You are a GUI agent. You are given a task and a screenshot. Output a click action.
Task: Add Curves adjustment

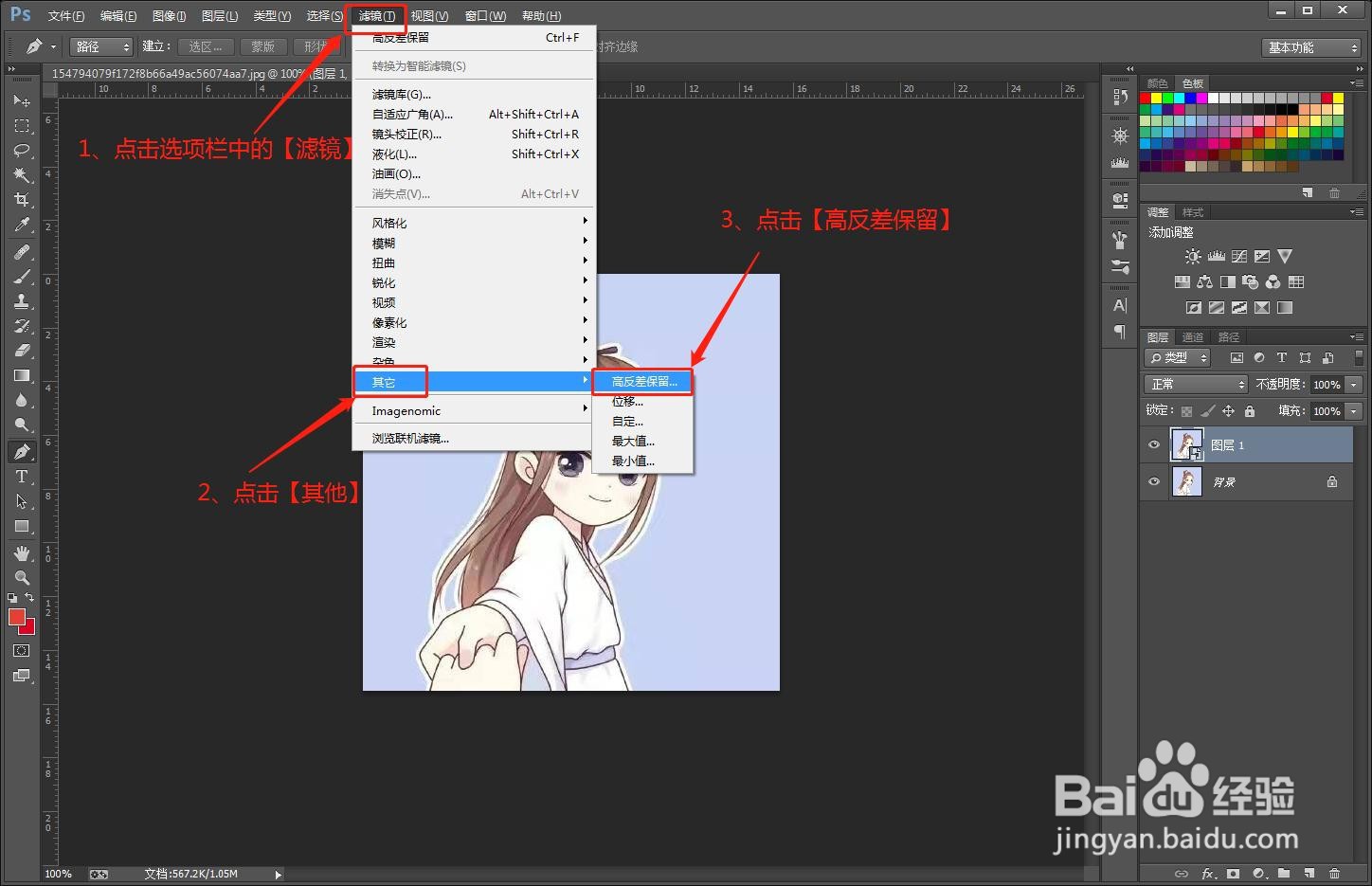pyautogui.click(x=1238, y=256)
